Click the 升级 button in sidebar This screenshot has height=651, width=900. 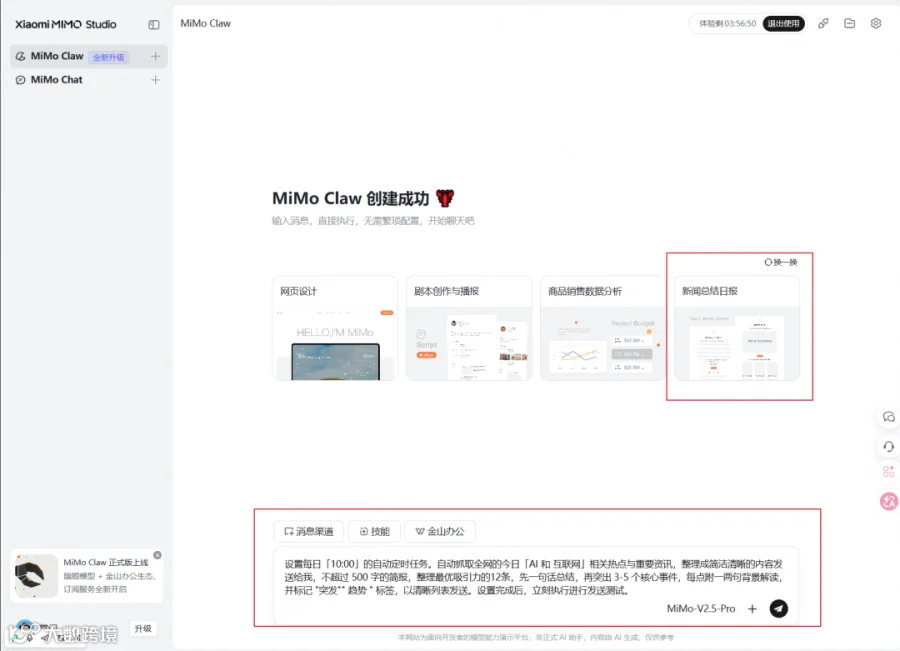(x=143, y=629)
